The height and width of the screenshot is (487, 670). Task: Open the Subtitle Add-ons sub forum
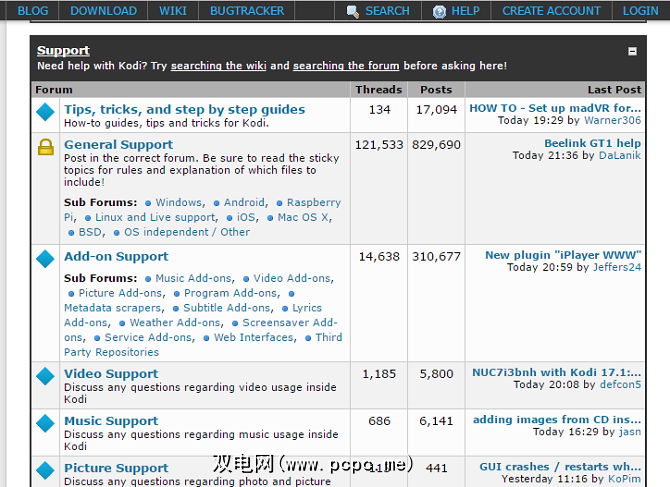coord(226,308)
